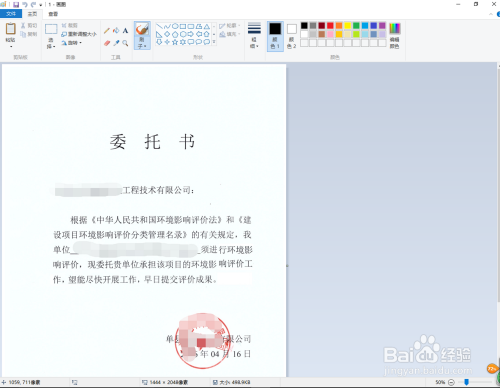Choose the Curve shape

[x=167, y=26]
